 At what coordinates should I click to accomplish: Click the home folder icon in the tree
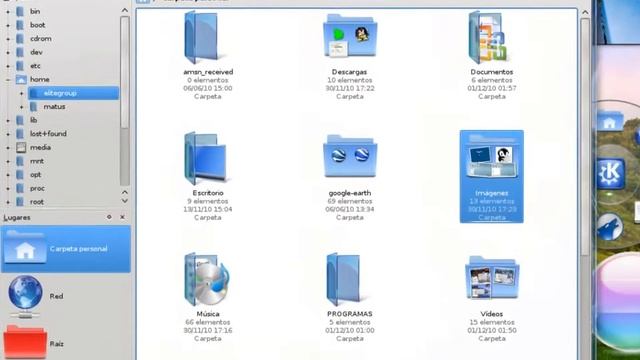click(x=21, y=79)
